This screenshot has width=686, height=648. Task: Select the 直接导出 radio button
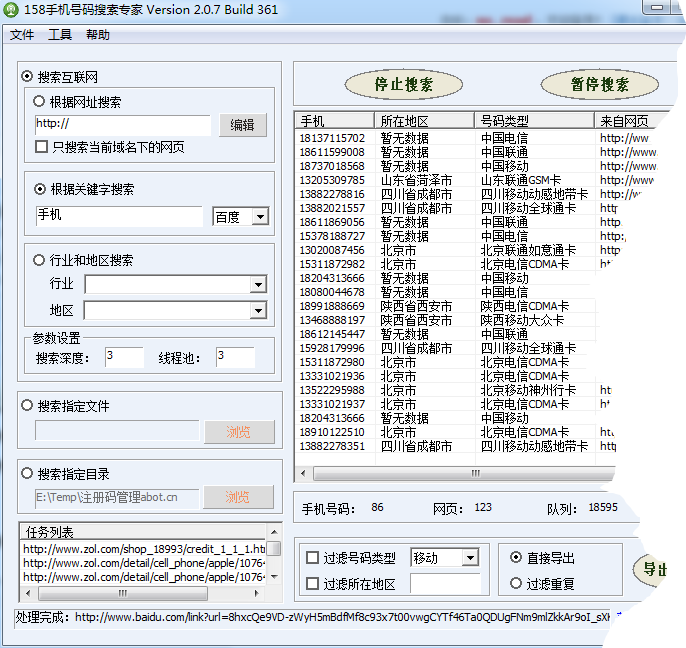click(x=516, y=557)
